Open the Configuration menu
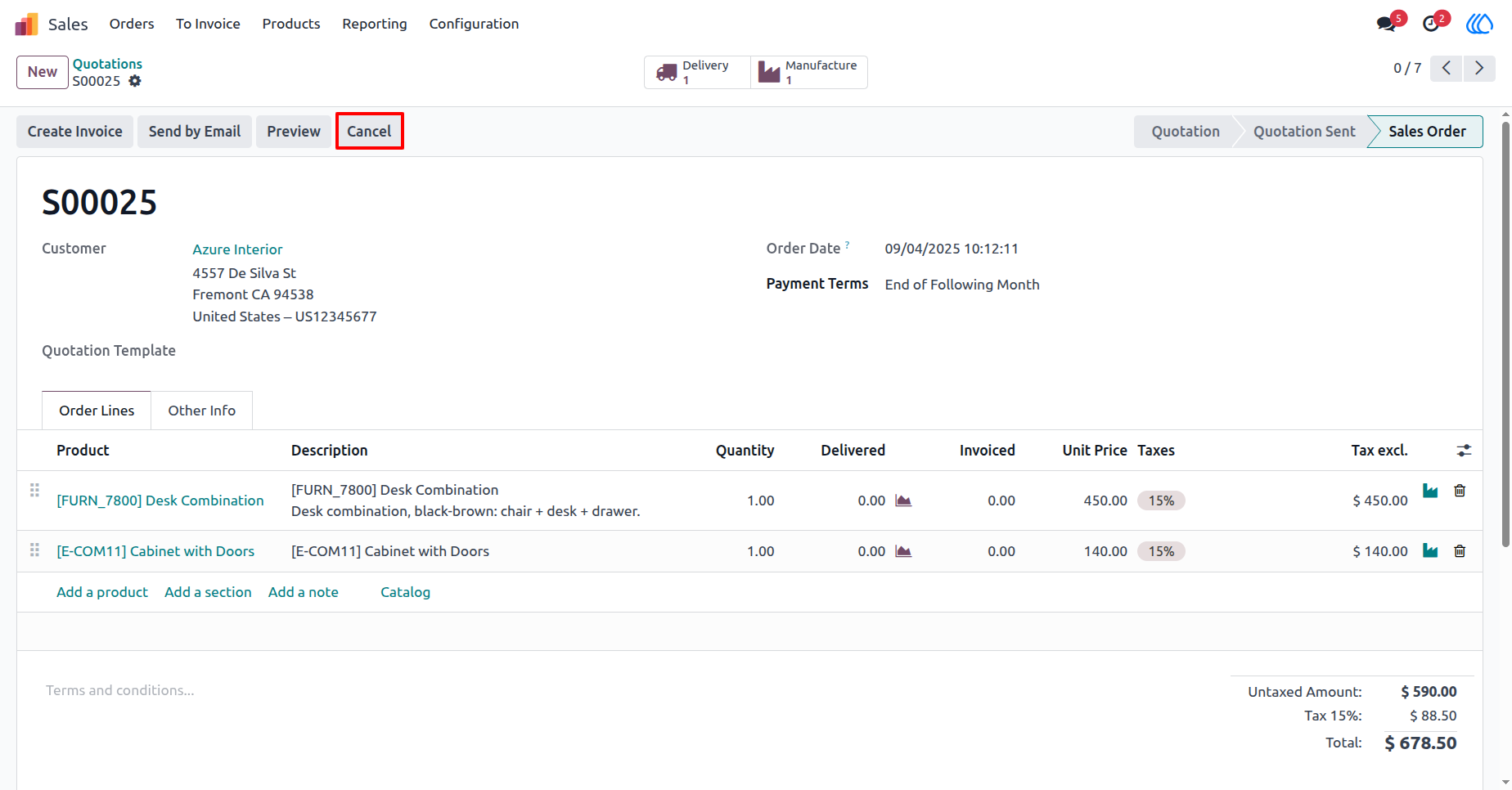 474,24
